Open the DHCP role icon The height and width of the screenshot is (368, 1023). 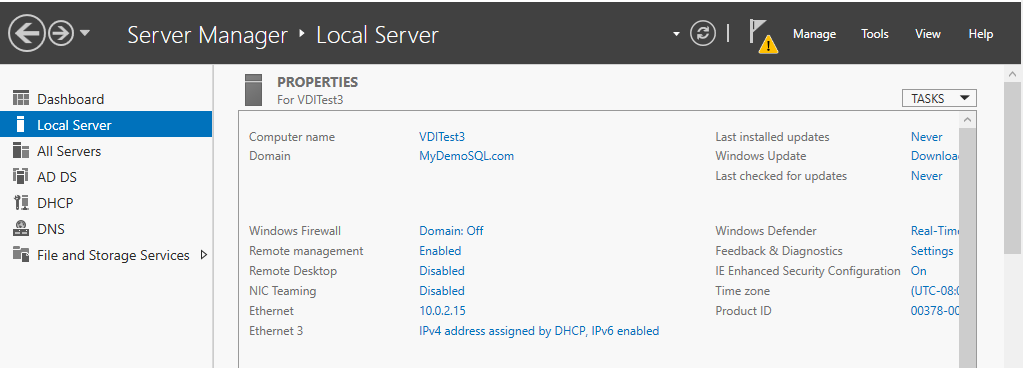21,203
